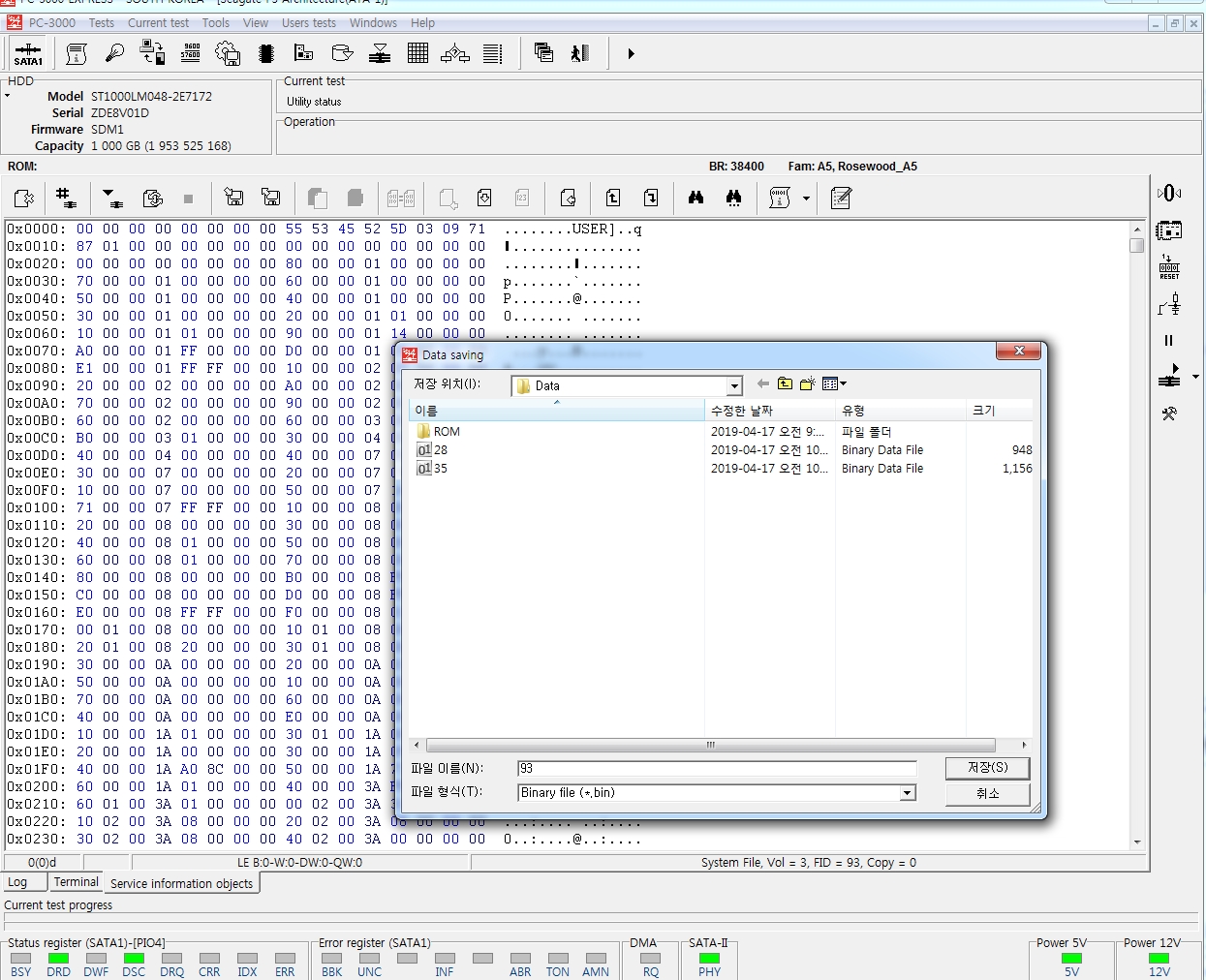Click the notepad edit icon in editor toolbar
The image size is (1206, 980).
841,199
